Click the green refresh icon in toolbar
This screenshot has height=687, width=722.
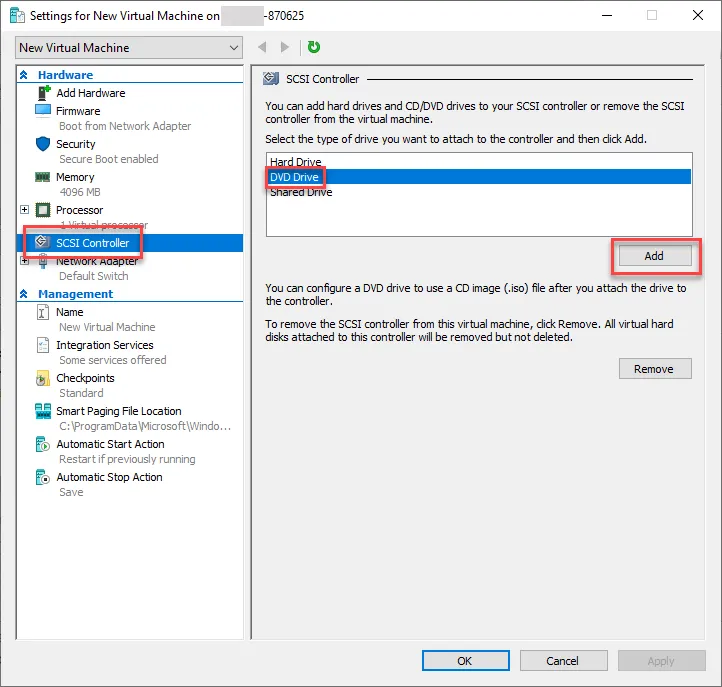click(x=314, y=47)
